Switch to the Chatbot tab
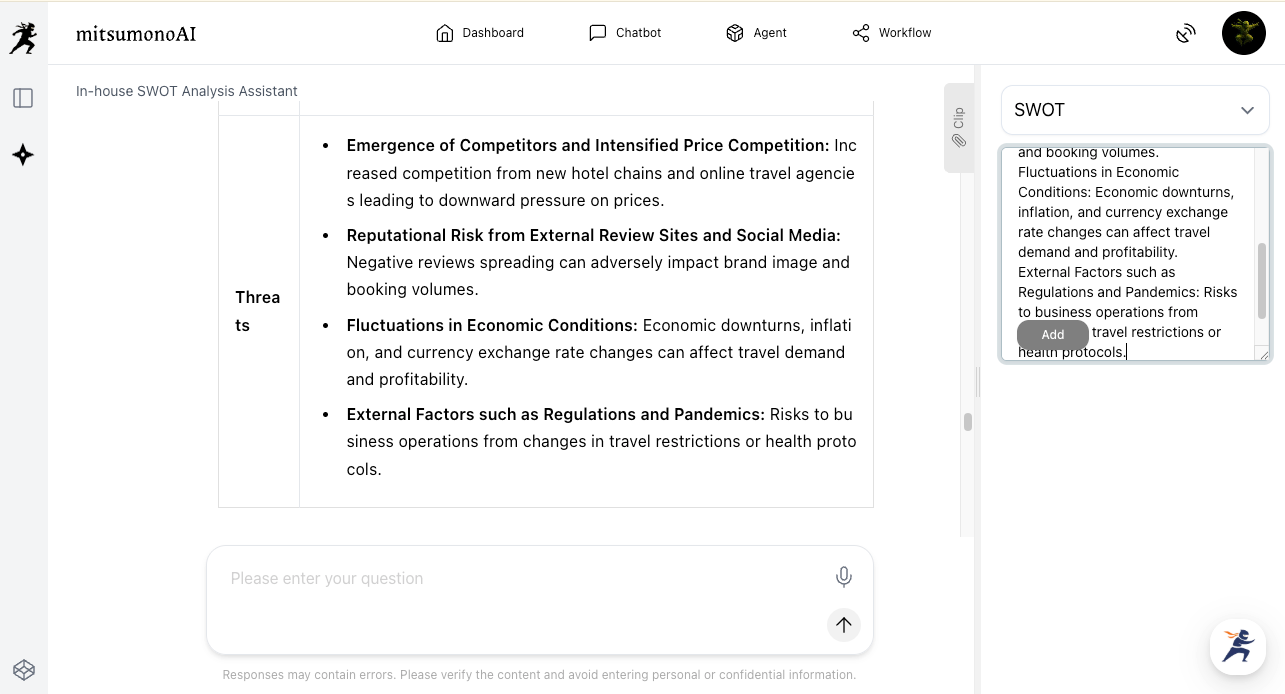 [625, 33]
